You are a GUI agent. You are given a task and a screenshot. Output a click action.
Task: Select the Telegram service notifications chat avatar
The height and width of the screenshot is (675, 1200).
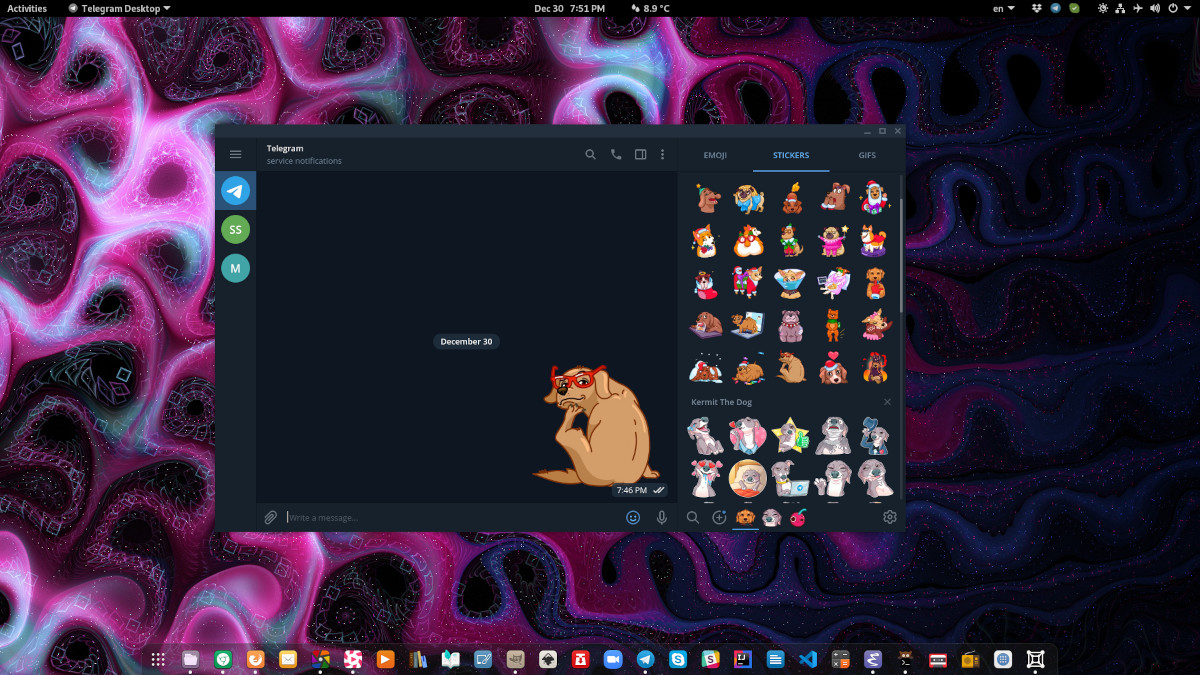(236, 191)
